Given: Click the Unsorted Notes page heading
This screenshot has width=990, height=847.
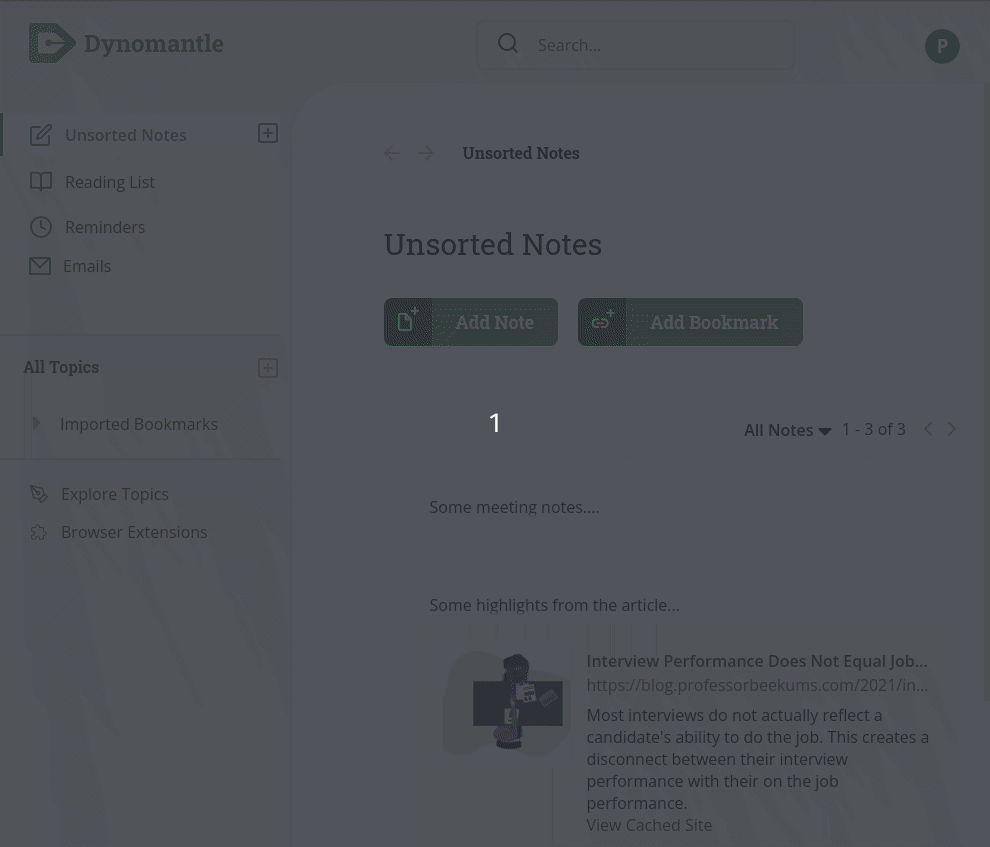Looking at the screenshot, I should click(x=492, y=244).
